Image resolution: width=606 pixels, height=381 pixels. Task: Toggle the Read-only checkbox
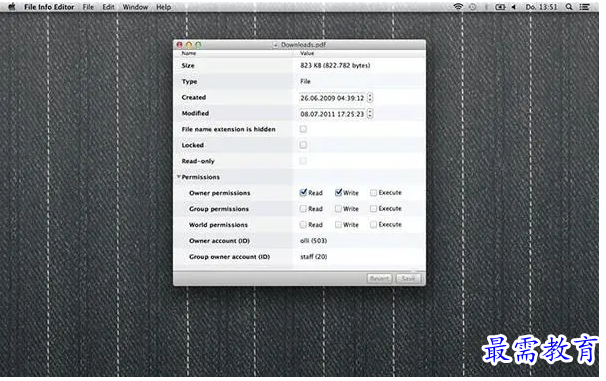point(303,161)
